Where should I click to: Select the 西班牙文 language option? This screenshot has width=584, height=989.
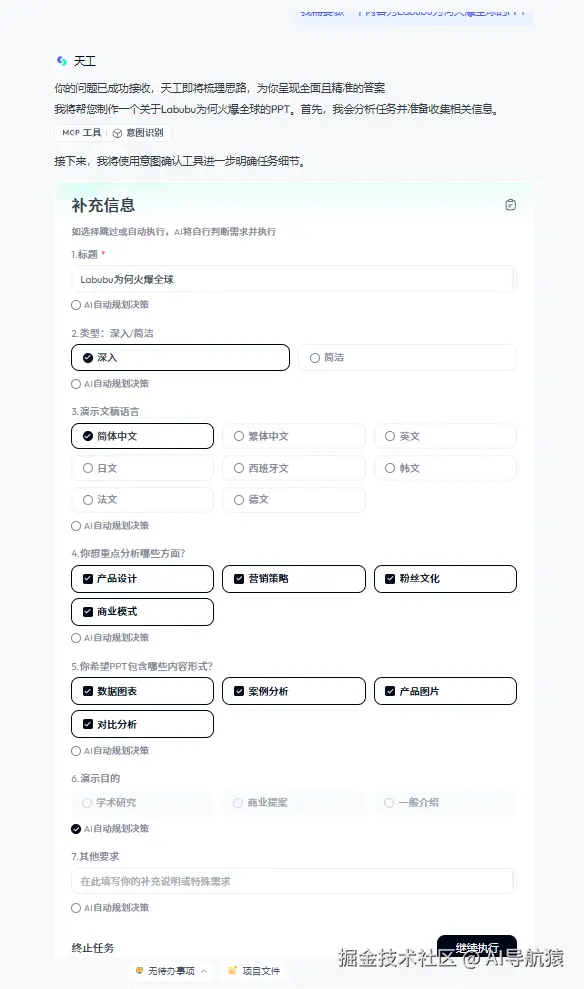pos(238,467)
